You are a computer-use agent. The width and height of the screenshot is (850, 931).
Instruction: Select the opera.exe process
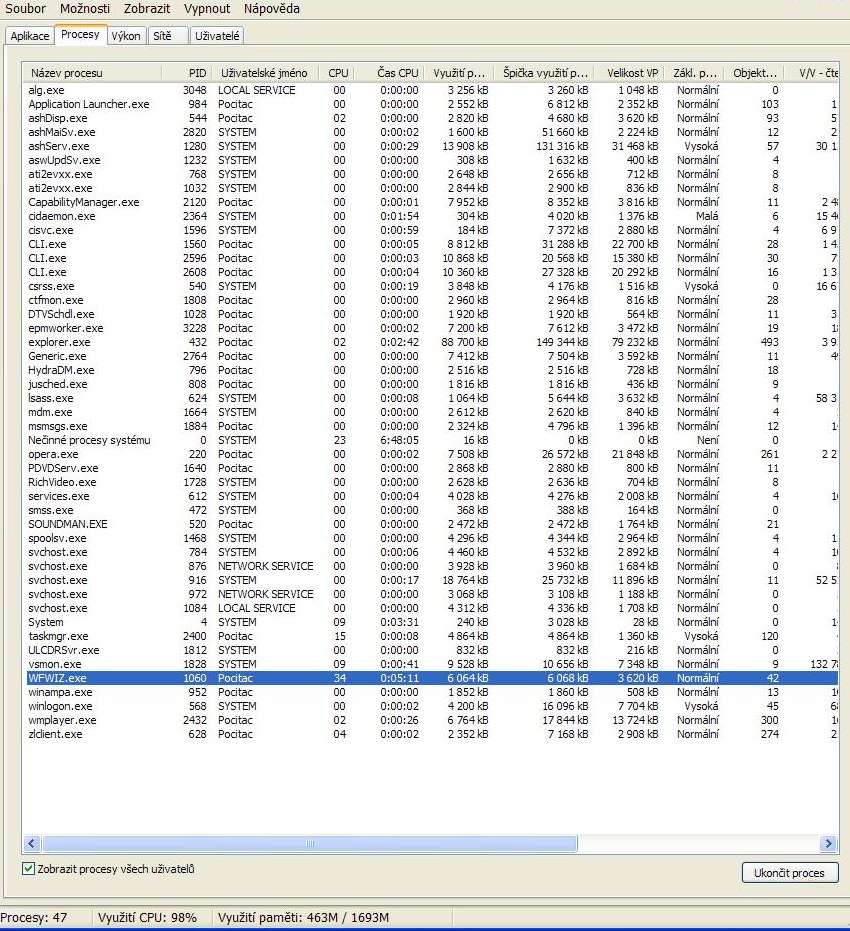tap(432, 454)
